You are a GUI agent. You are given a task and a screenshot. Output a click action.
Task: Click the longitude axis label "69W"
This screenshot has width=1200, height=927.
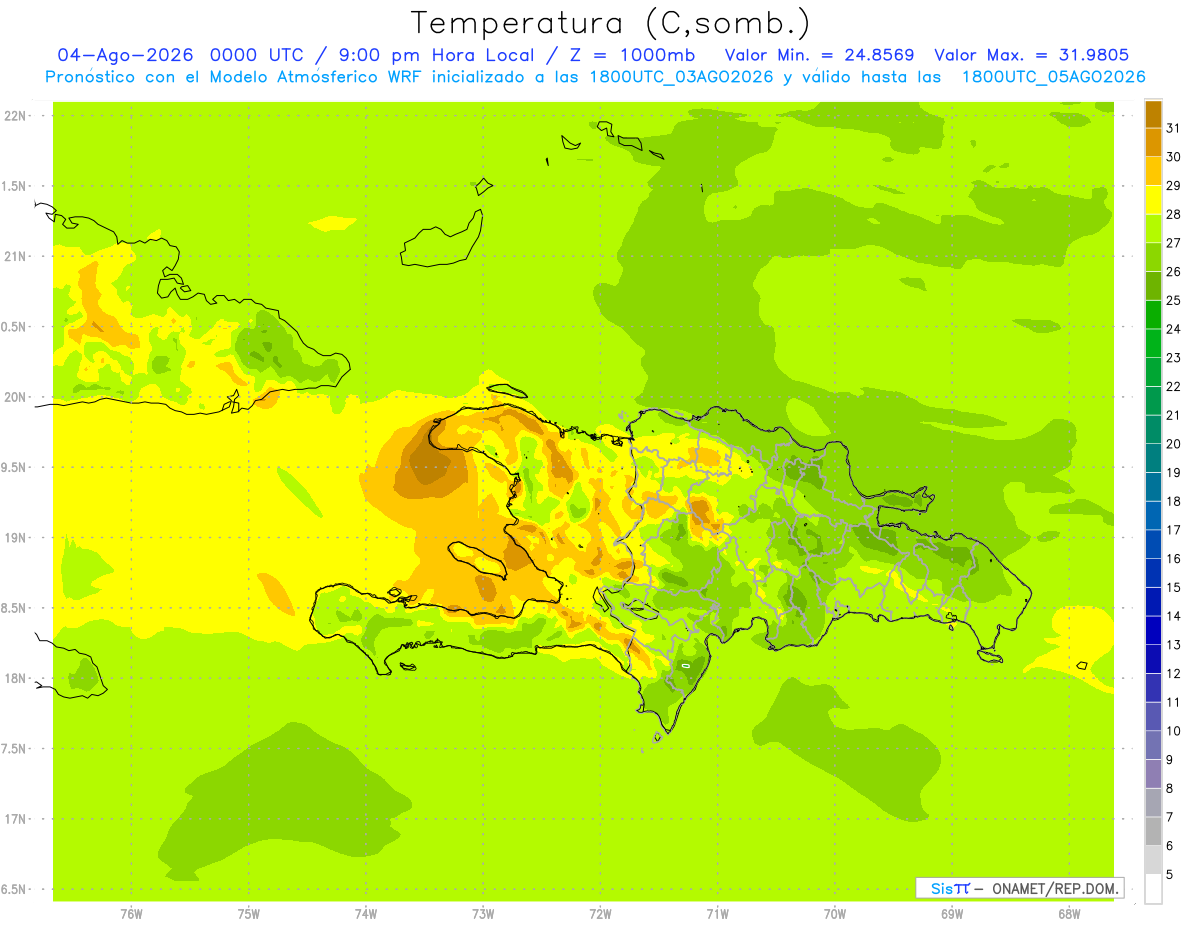pos(952,914)
